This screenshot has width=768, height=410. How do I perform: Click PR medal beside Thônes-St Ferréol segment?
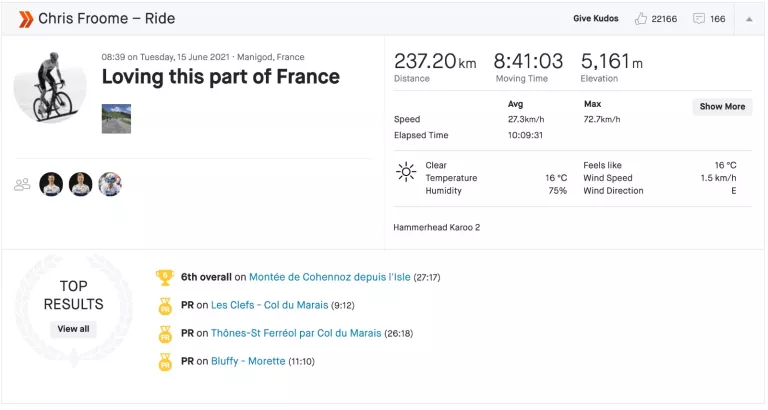pyautogui.click(x=165, y=334)
